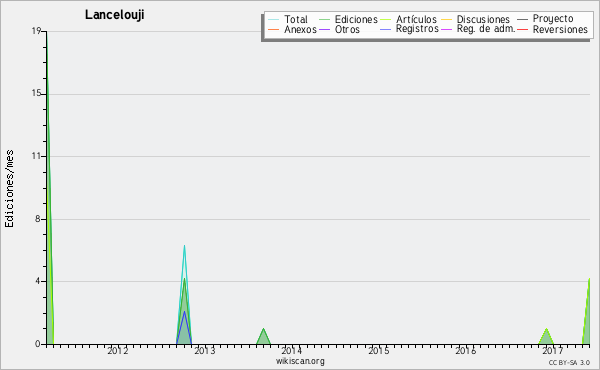Click the Total legend color line

(274, 19)
